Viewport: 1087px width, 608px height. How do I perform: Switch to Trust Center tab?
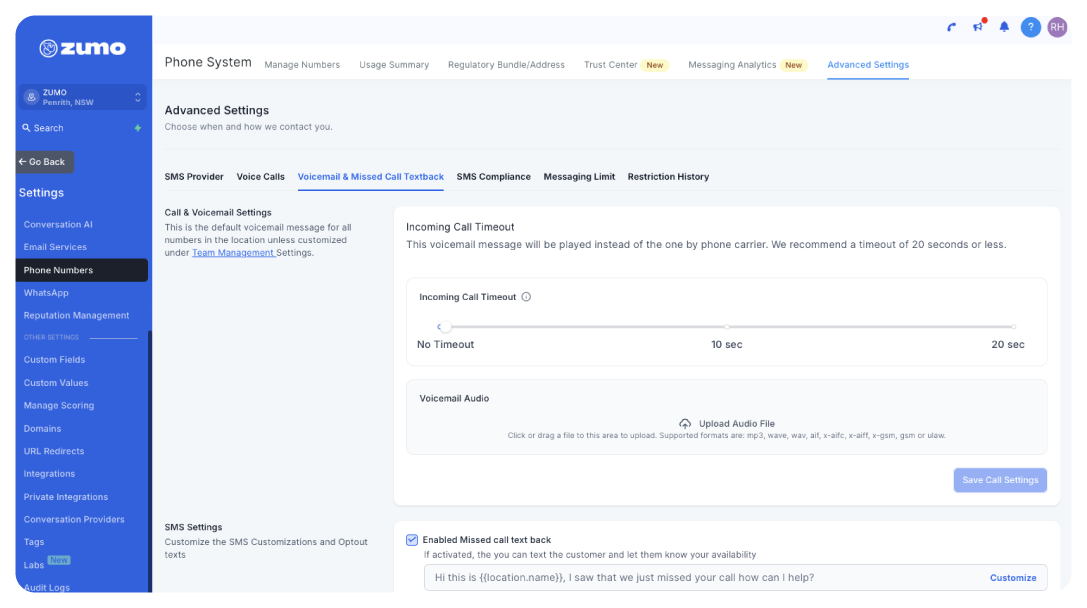(610, 64)
